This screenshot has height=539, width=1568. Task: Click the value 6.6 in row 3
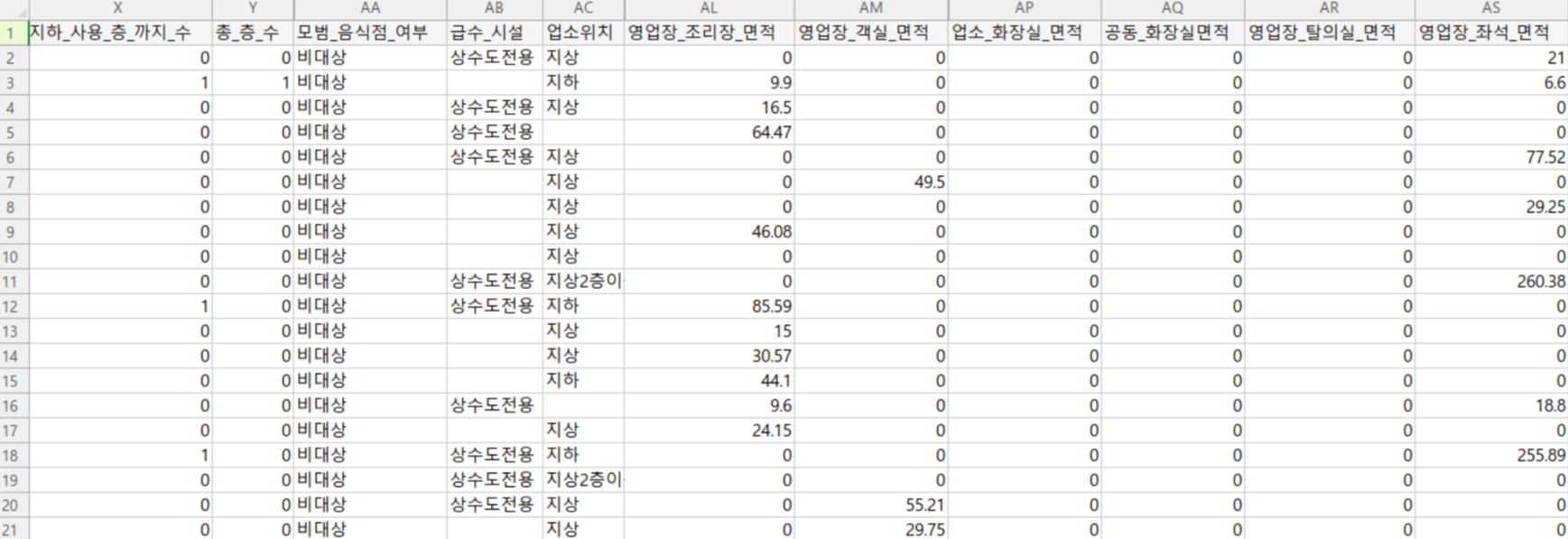(x=1554, y=82)
